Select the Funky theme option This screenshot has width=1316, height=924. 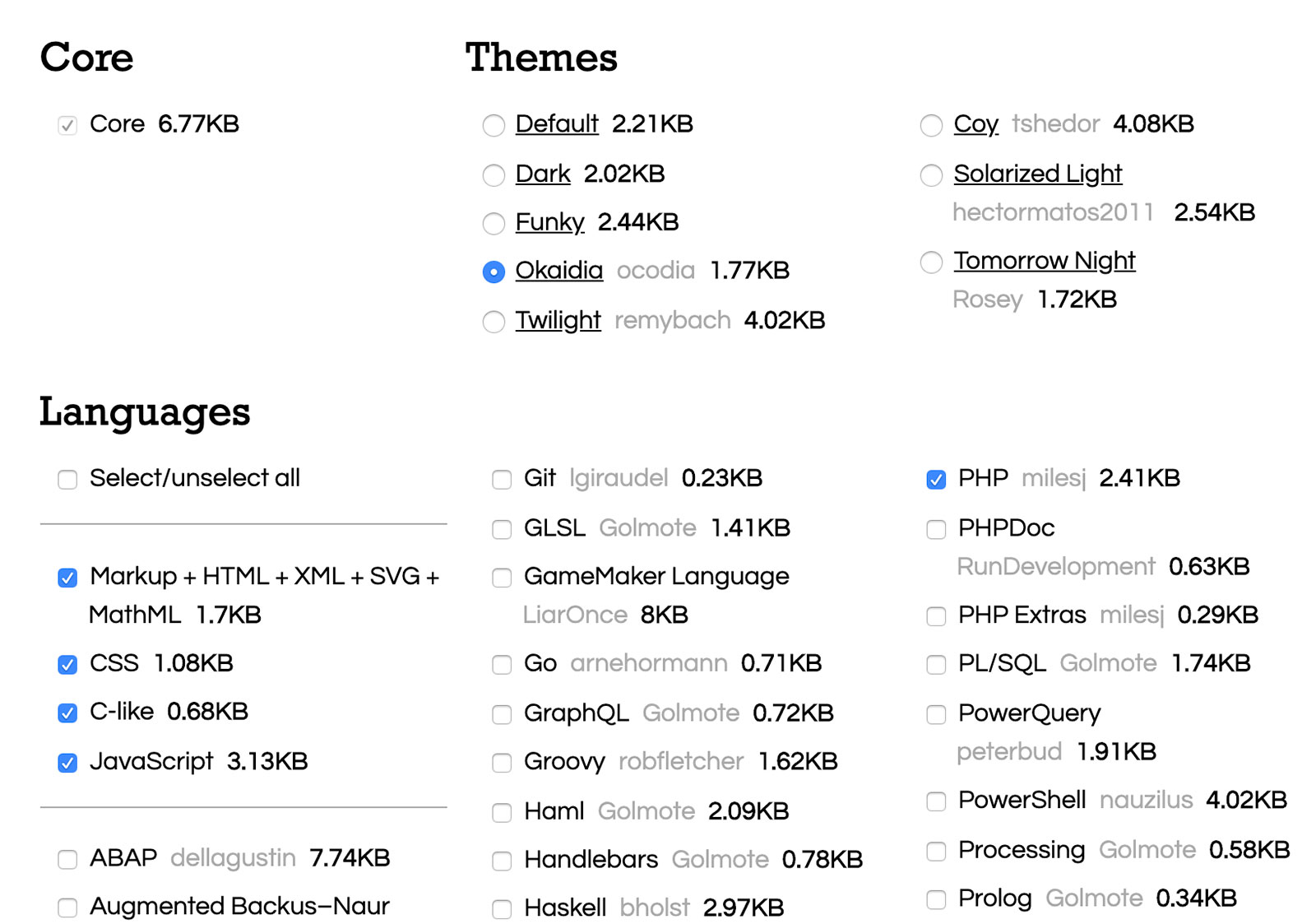493,223
